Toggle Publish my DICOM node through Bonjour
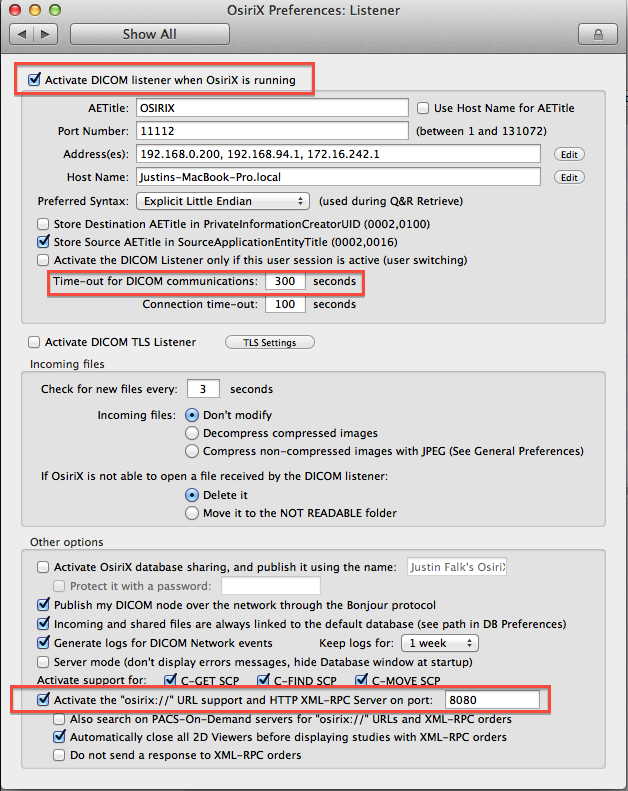 coord(43,604)
